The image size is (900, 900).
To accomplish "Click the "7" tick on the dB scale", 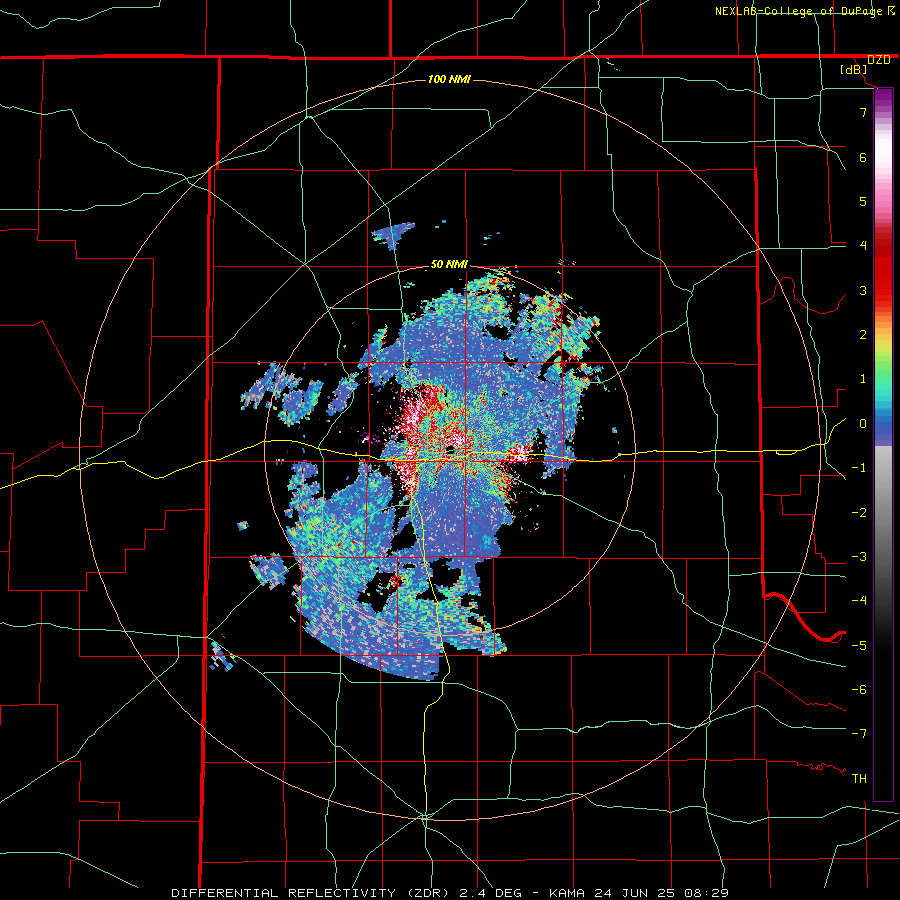I will 863,112.
